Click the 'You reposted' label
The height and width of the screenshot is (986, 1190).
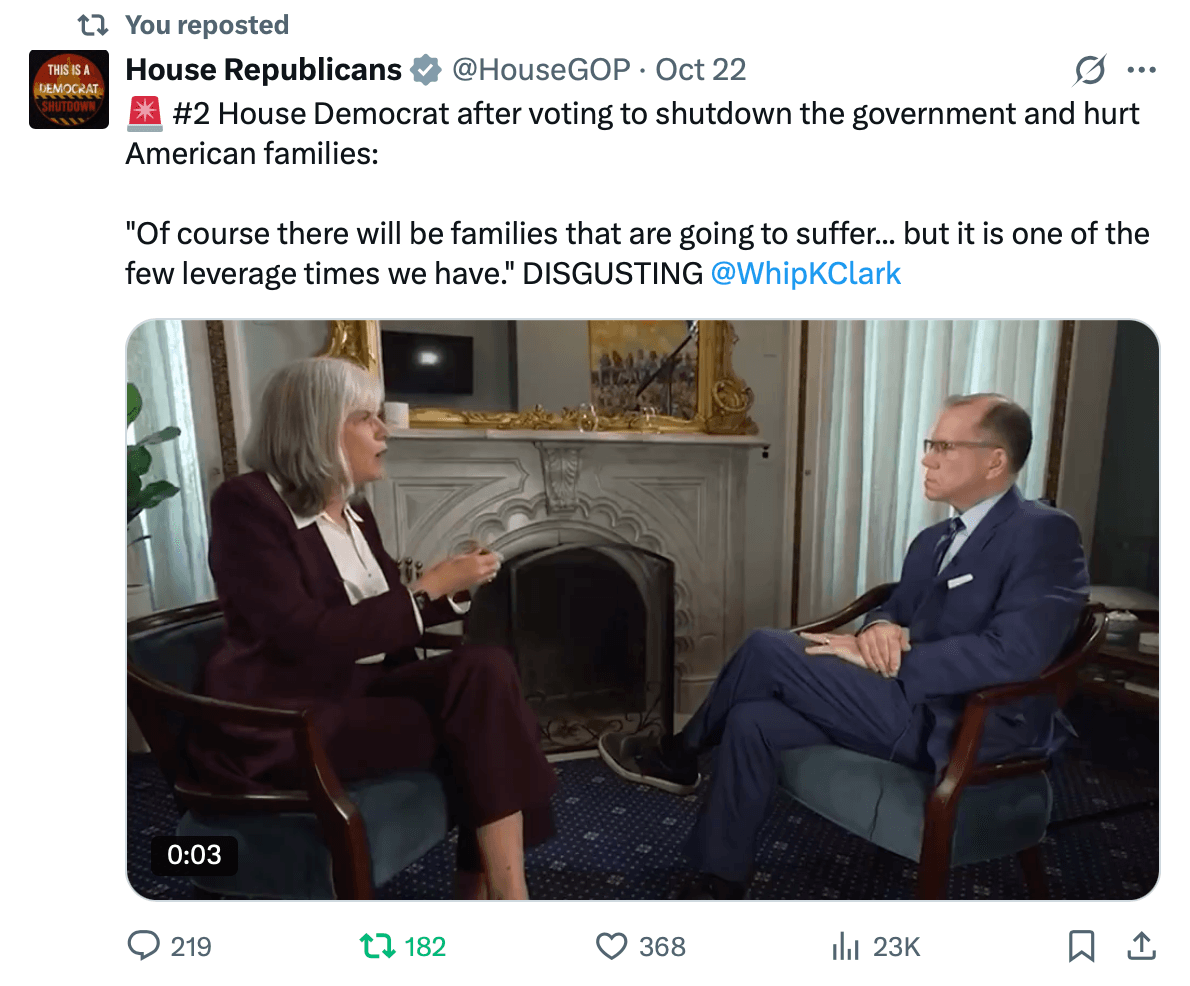click(207, 25)
